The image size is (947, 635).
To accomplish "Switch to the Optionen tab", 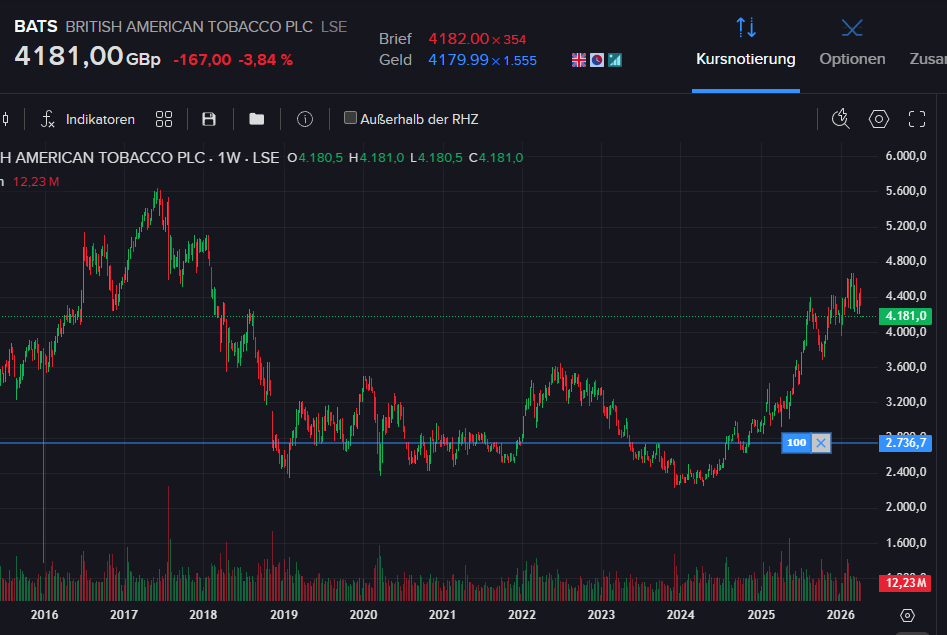I will 852,59.
